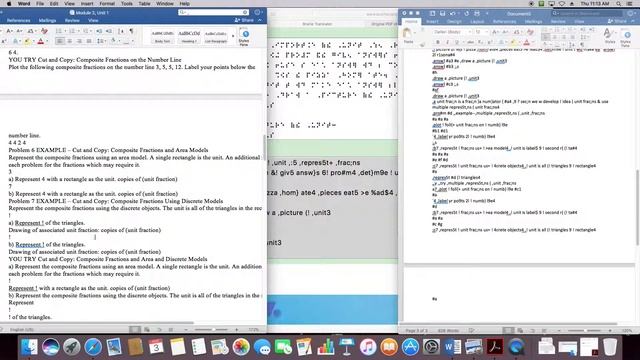Apply Body Text style in left Word window
This screenshot has height=360, width=640.
coord(162,36)
